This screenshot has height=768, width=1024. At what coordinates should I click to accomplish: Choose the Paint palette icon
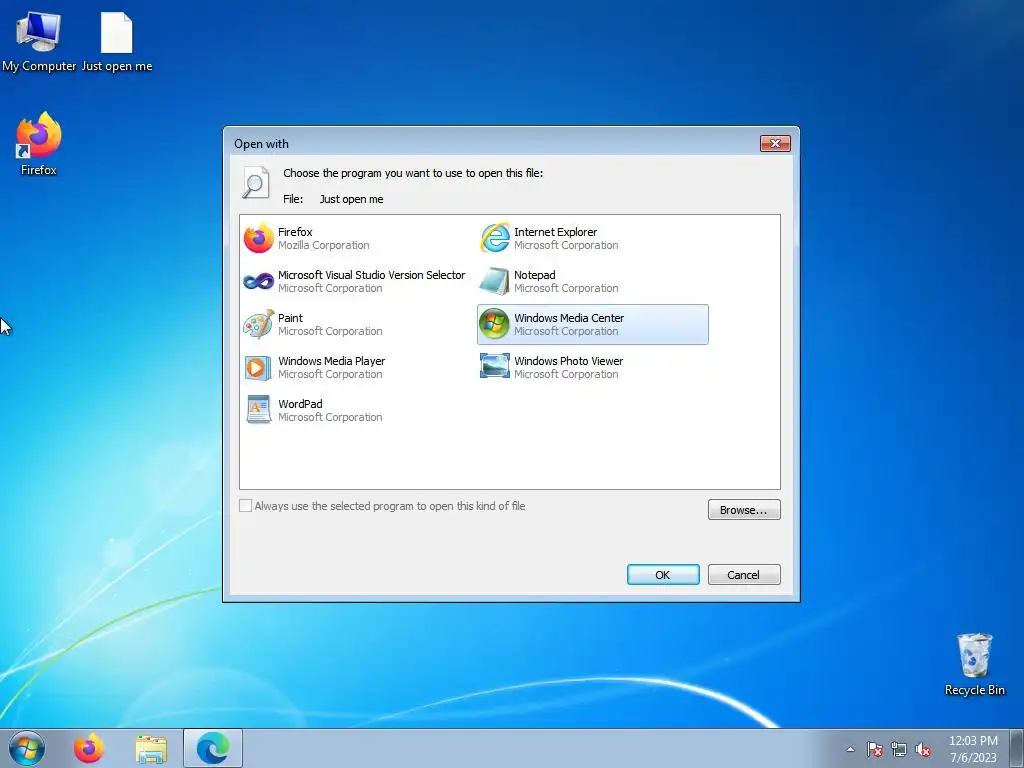coord(259,324)
